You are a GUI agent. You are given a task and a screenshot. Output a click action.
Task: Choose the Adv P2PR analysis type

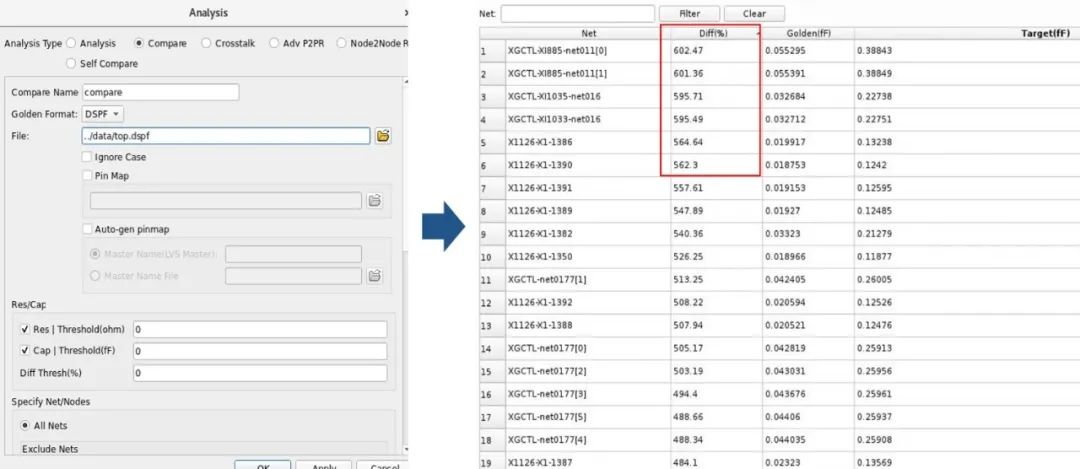[x=274, y=43]
